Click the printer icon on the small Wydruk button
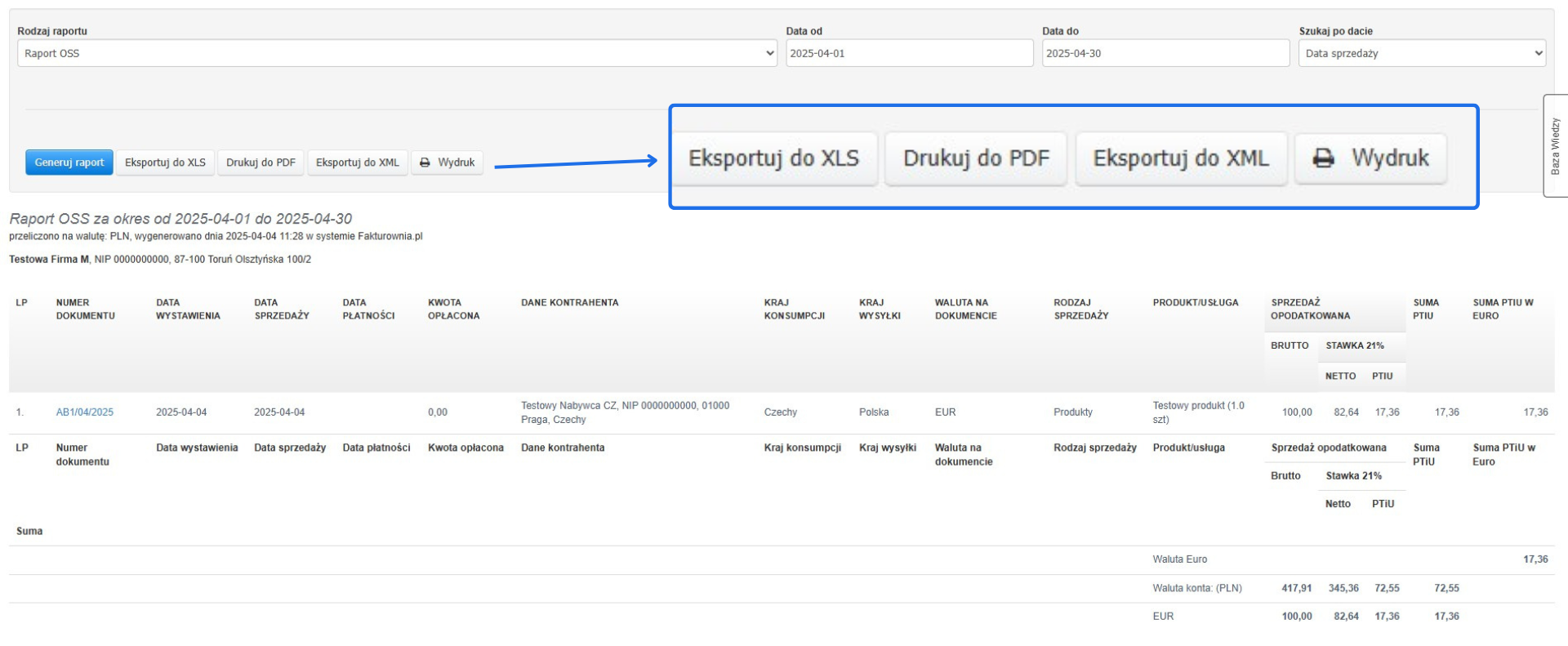The height and width of the screenshot is (646, 1568). pyautogui.click(x=425, y=163)
